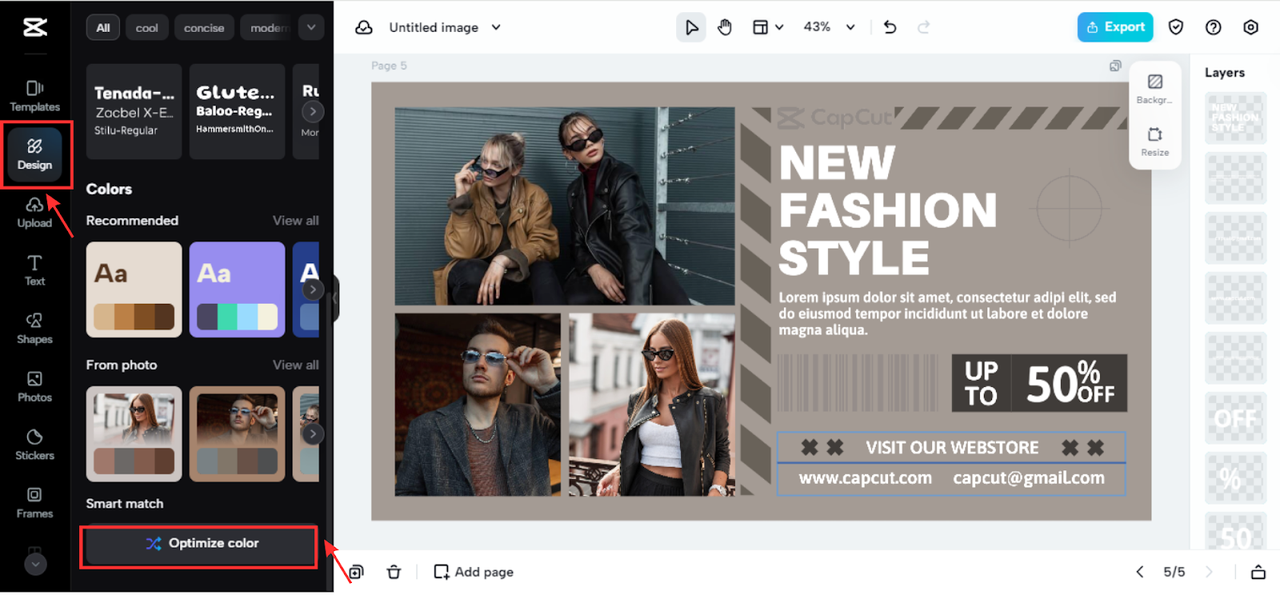
Task: Apply the brown recommended color palette
Action: click(134, 289)
